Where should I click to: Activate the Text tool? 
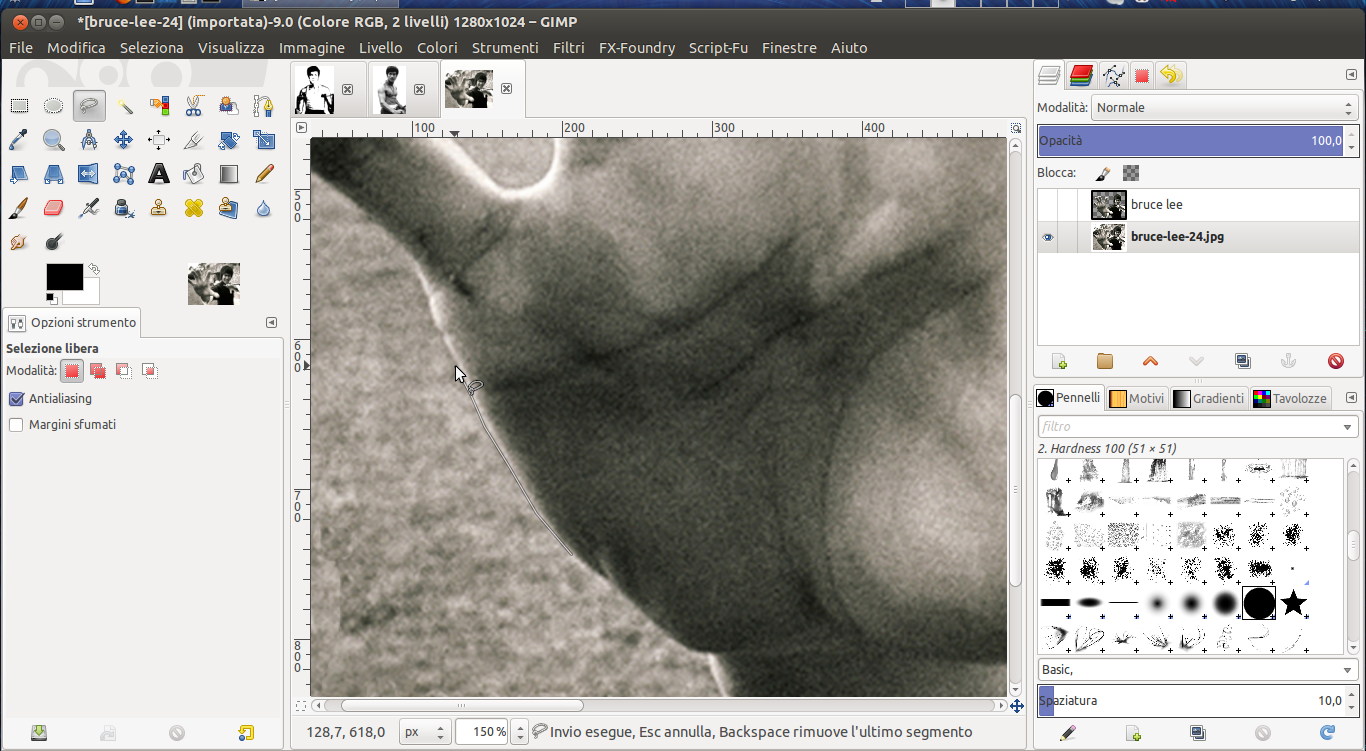coord(159,174)
